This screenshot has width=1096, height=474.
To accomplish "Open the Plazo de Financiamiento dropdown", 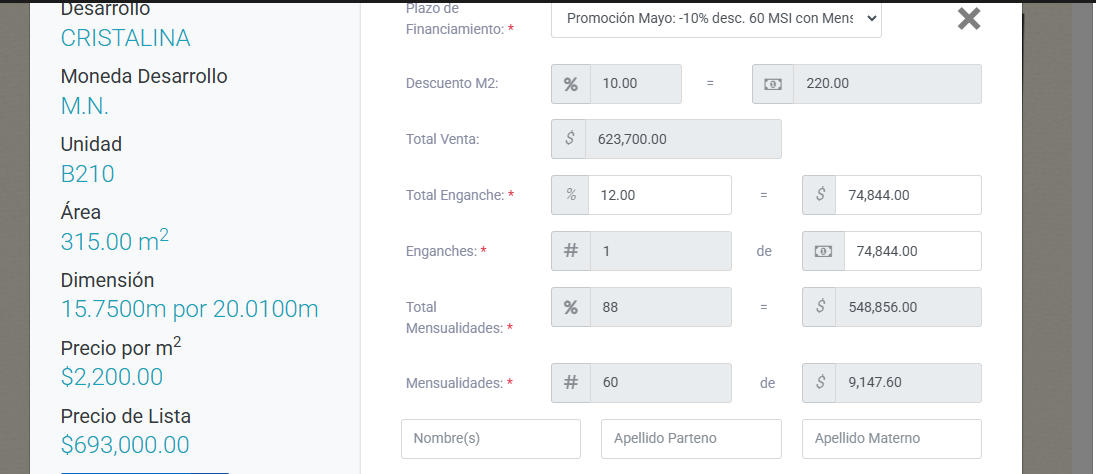I will coord(716,18).
